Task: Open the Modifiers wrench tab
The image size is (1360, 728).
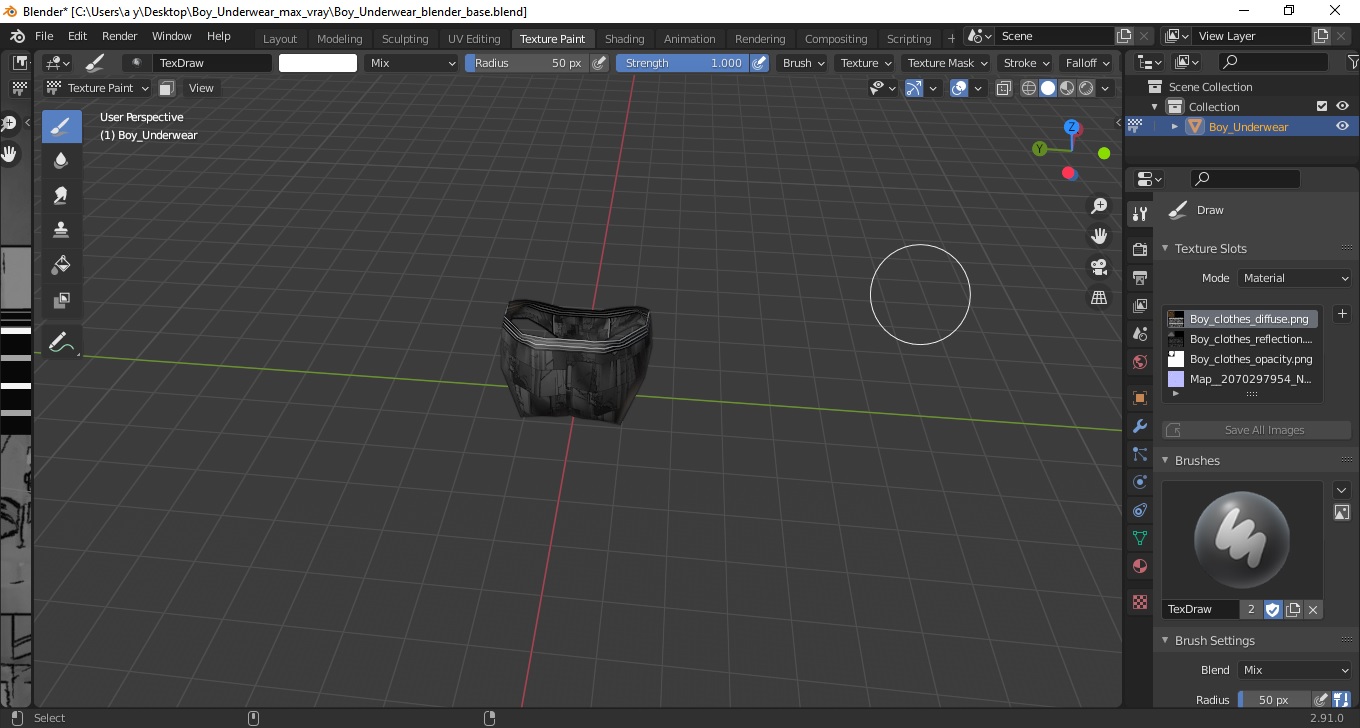Action: pyautogui.click(x=1139, y=426)
